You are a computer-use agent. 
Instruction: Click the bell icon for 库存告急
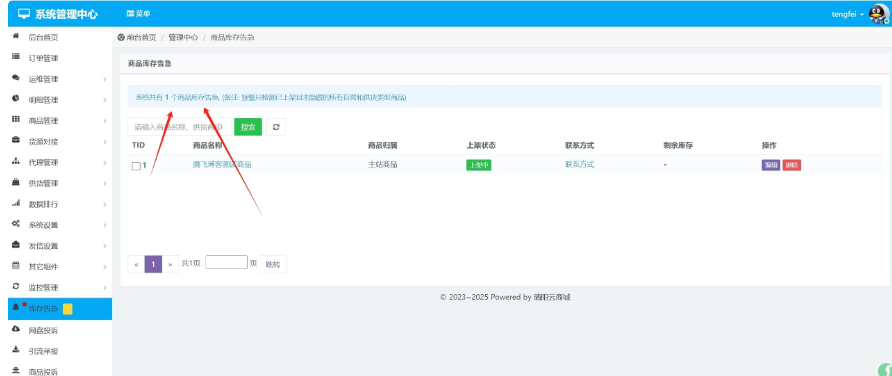click(x=16, y=308)
